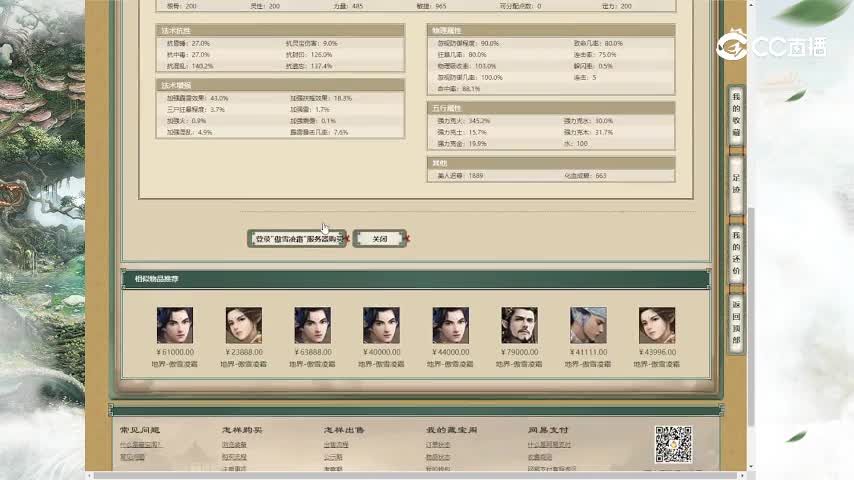This screenshot has width=854, height=480.
Task: Open 我的收藏 sidebar tab
Action: (736, 114)
